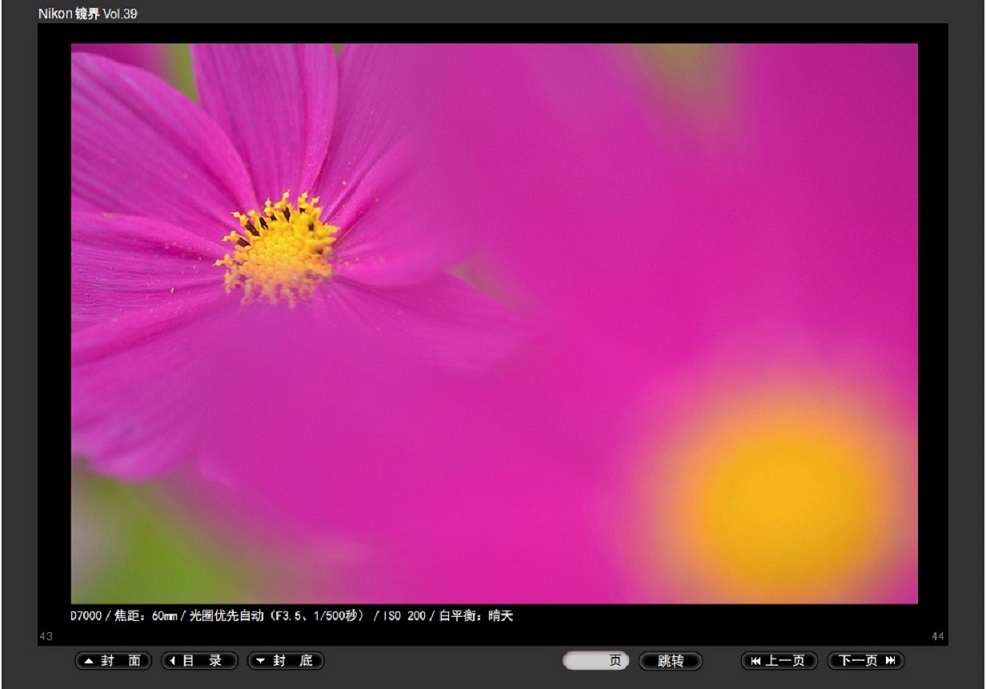The width and height of the screenshot is (986, 689).
Task: Click the D7000 camera model in caption
Action: [86, 616]
